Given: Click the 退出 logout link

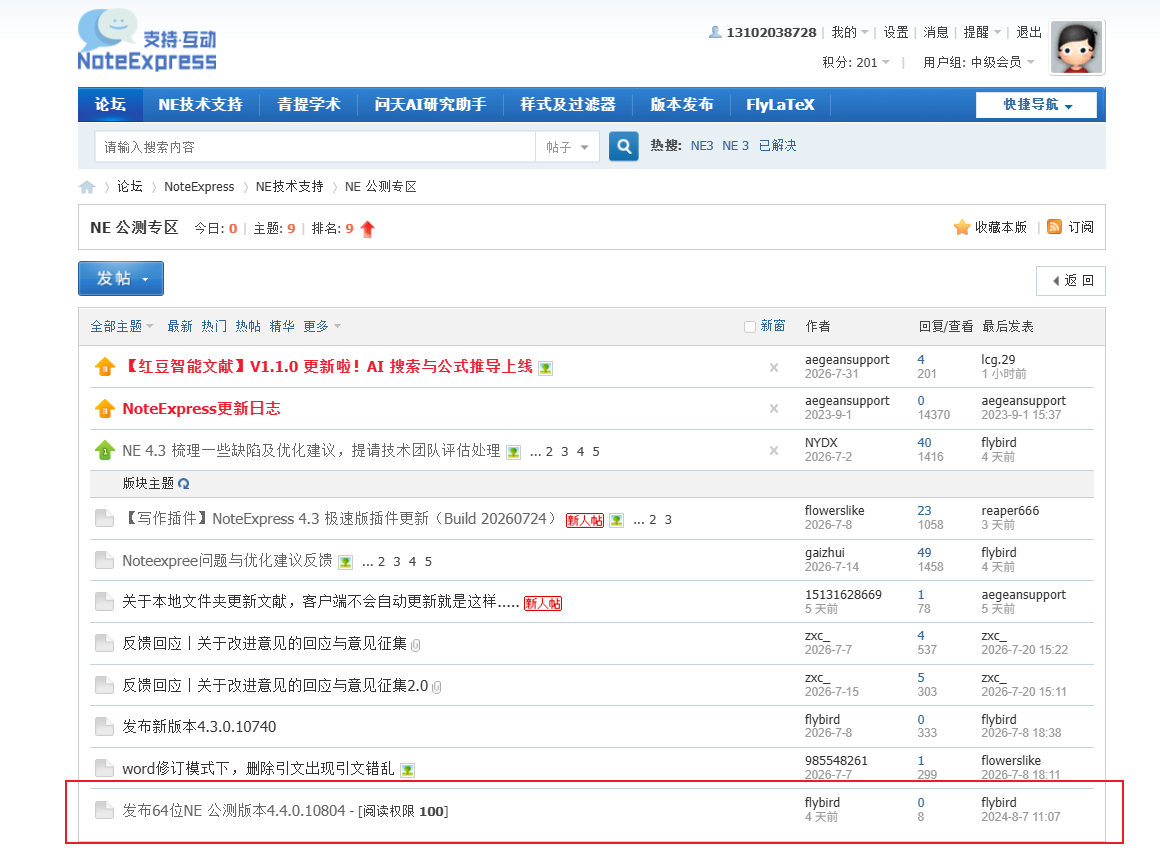Looking at the screenshot, I should pos(1028,33).
